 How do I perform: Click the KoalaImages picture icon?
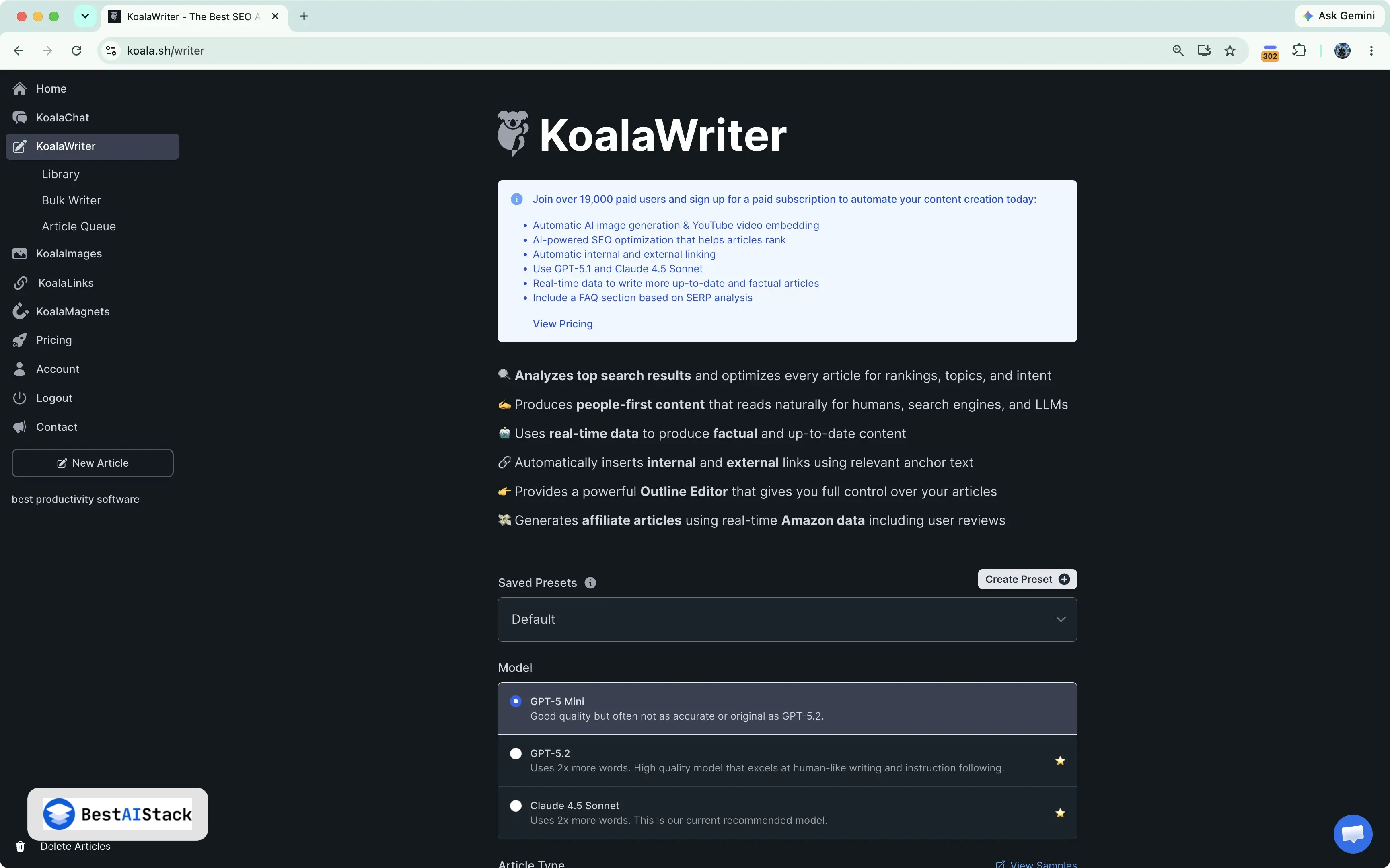(x=20, y=254)
